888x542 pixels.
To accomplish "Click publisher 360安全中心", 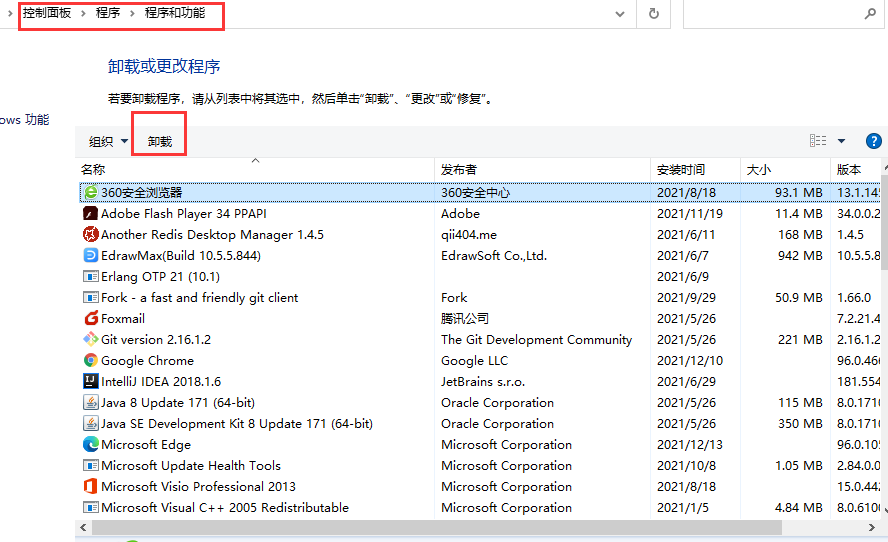I will click(476, 193).
